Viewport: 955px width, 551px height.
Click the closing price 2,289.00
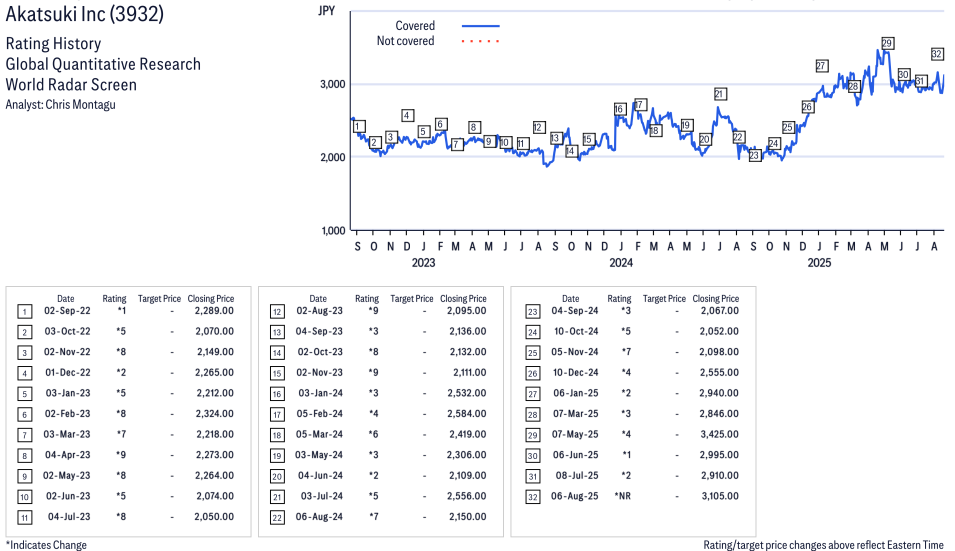pos(214,311)
